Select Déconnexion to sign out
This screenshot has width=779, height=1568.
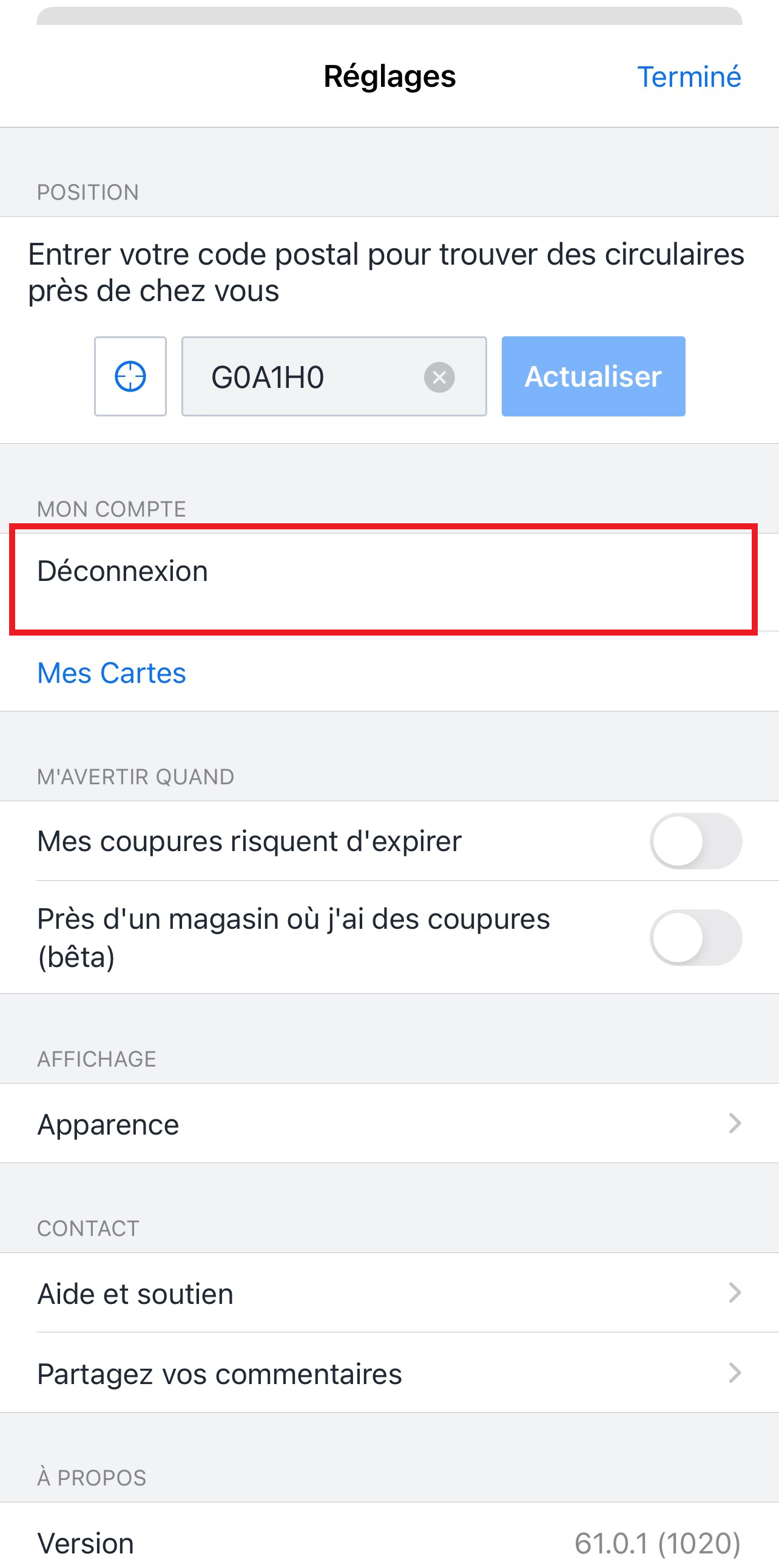pyautogui.click(x=383, y=580)
